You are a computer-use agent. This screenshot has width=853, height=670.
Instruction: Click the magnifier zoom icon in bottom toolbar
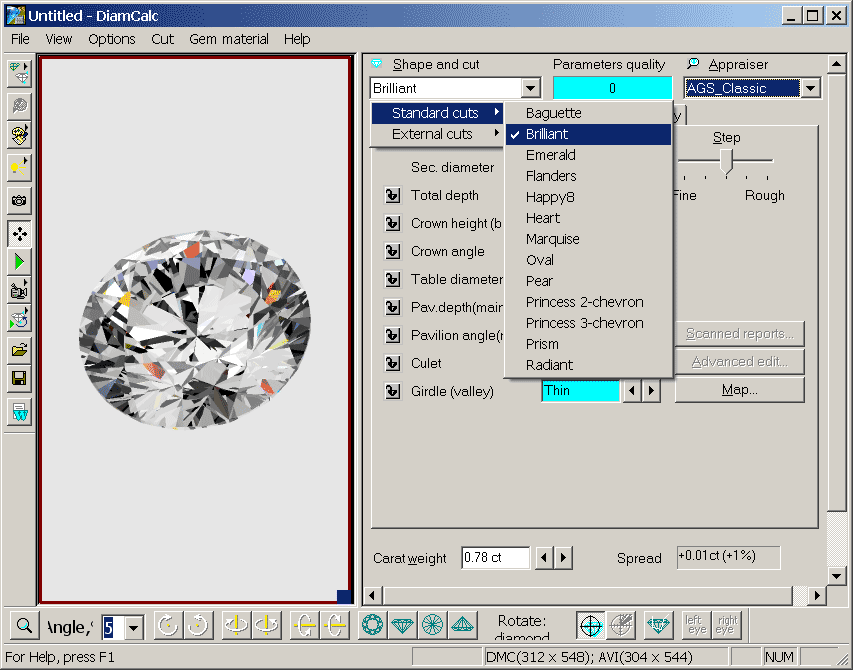(x=24, y=626)
